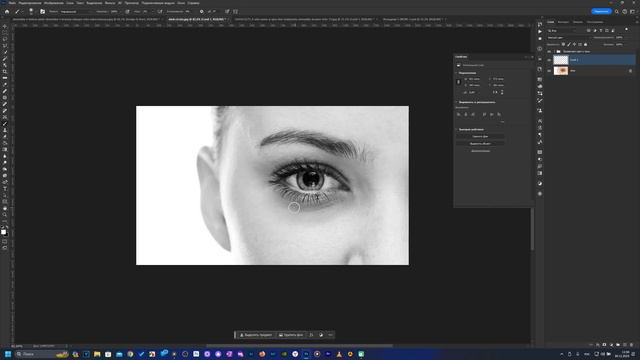640x360 pixels.
Task: Open smoothing options gear icon
Action: (x=201, y=11)
